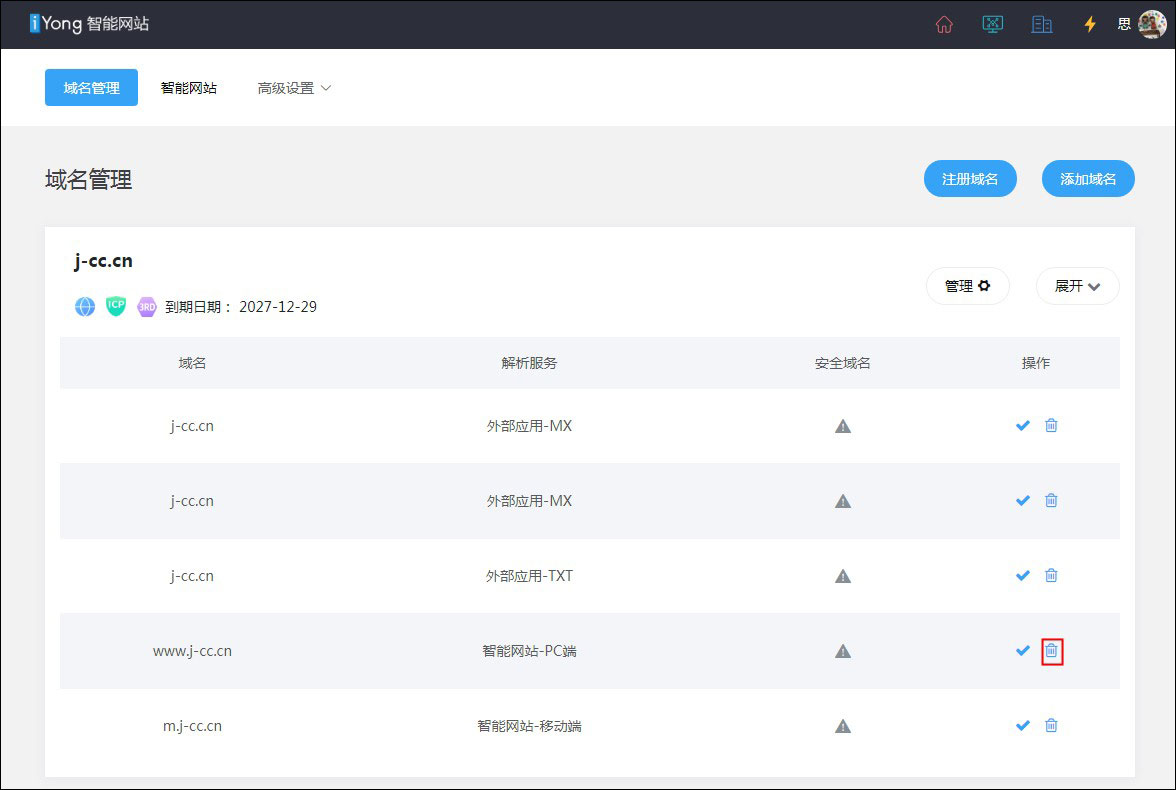Toggle the checkmark for www.j-cc.cn row

coord(1022,651)
